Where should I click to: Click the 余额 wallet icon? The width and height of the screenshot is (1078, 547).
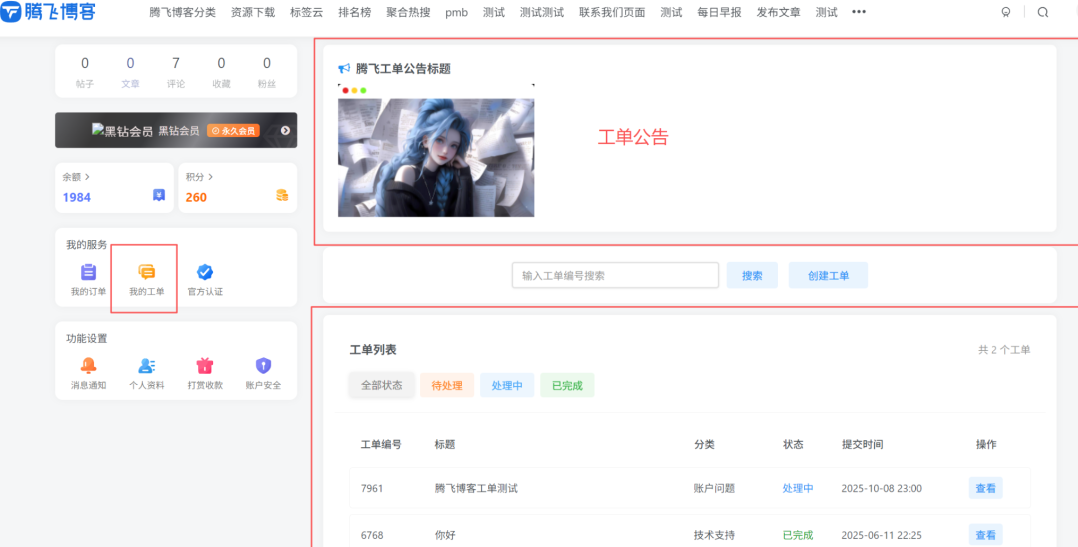click(x=159, y=195)
